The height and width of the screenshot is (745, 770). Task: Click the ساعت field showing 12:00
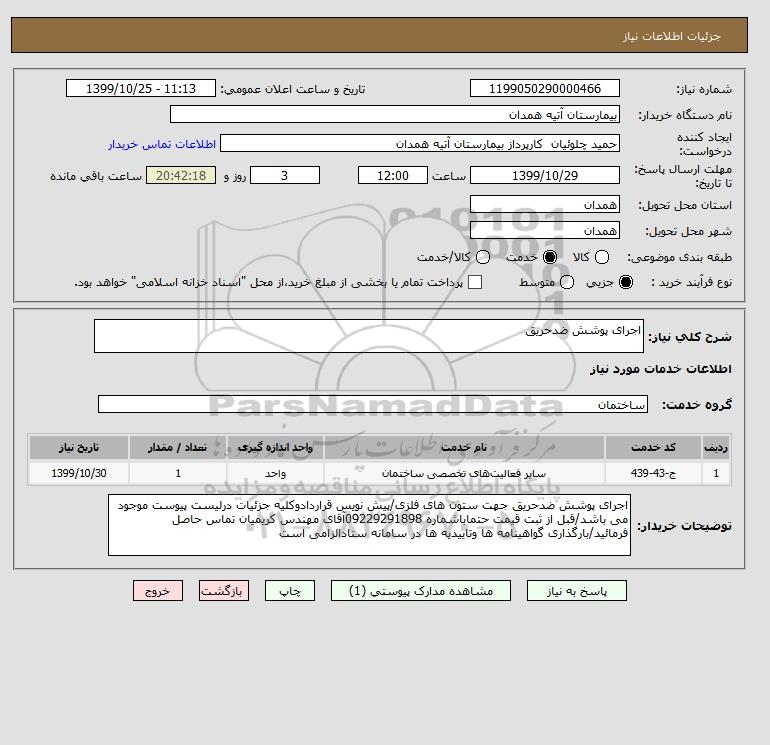[x=393, y=175]
